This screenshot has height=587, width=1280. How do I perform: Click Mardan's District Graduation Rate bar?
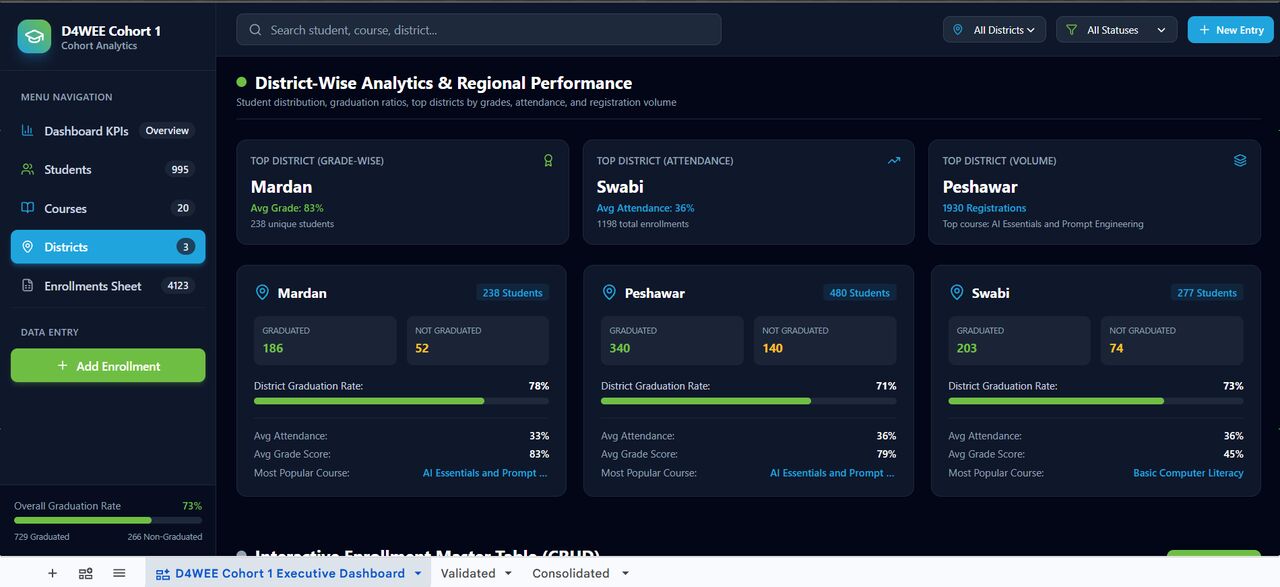coord(401,401)
